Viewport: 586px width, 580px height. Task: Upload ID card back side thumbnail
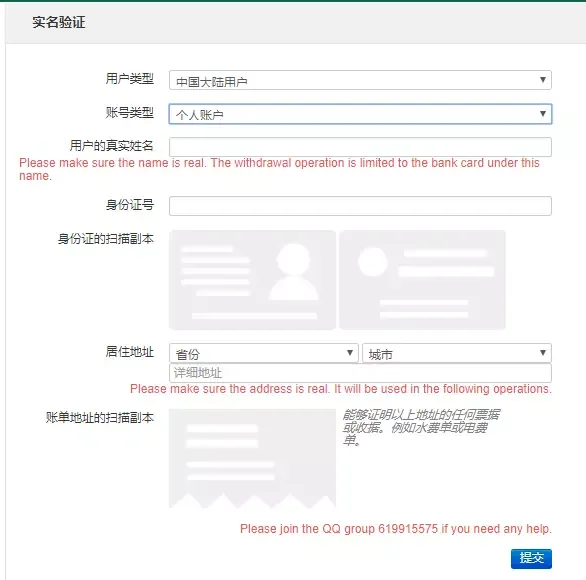(x=422, y=280)
